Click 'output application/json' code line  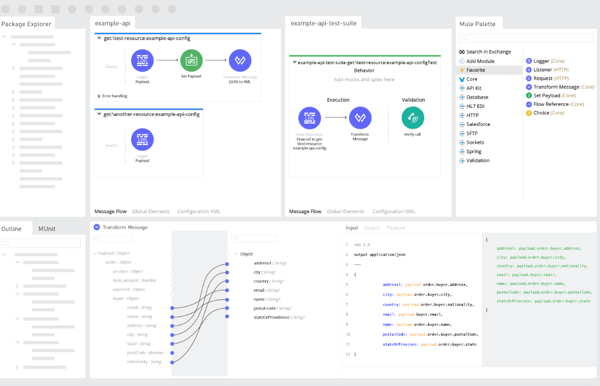click(380, 254)
